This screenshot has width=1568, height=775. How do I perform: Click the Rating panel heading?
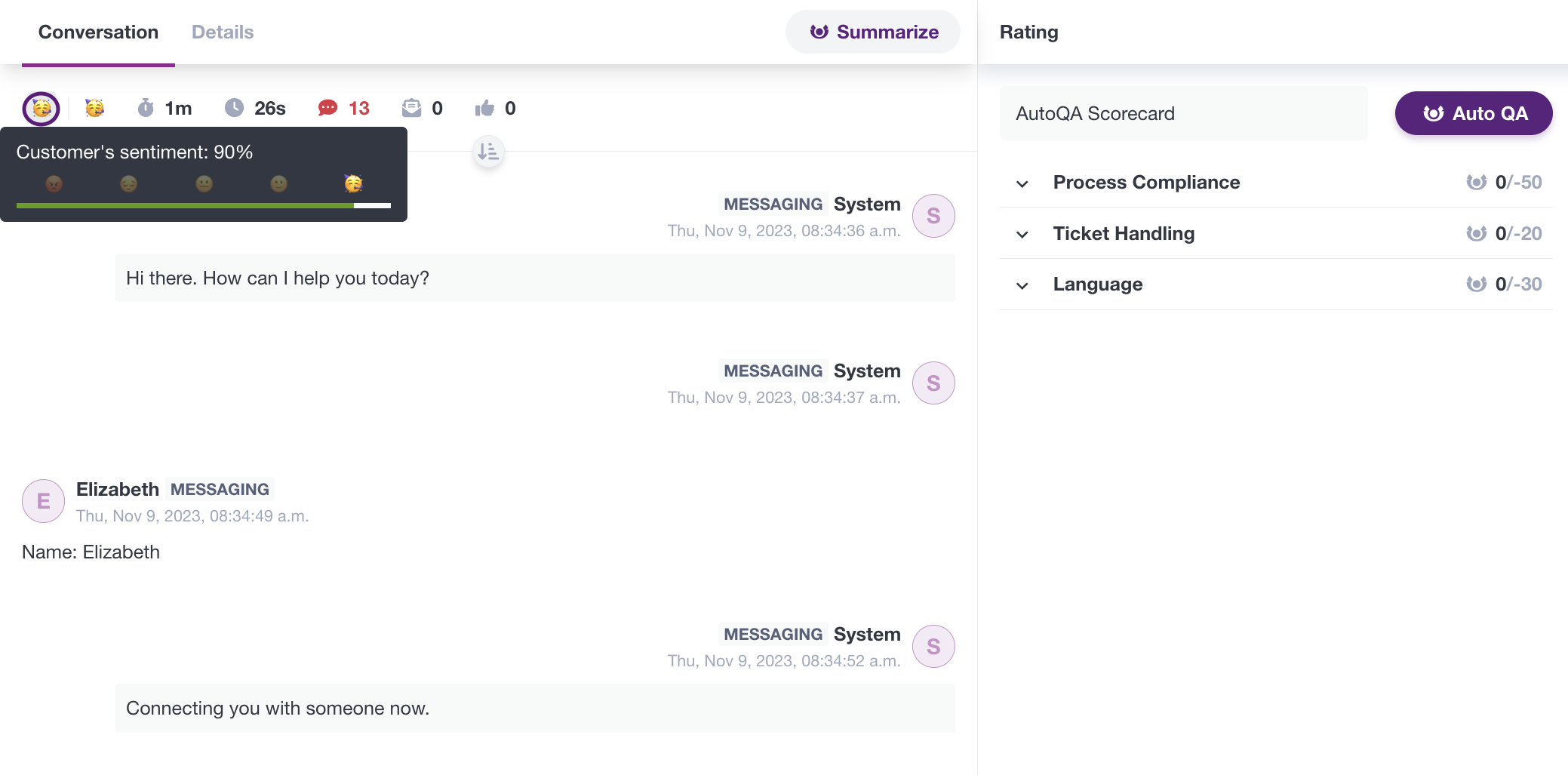[x=1028, y=32]
